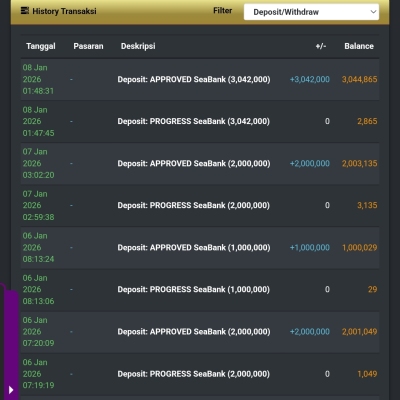
Task: Click the 0 amount at 02:59:38
Action: [x=327, y=205]
